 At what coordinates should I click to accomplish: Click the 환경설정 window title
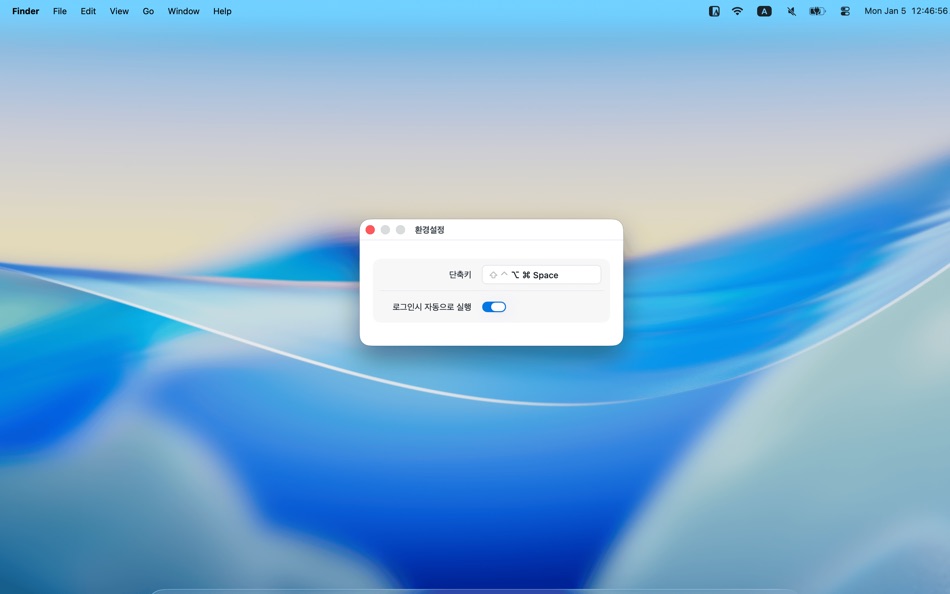point(430,230)
